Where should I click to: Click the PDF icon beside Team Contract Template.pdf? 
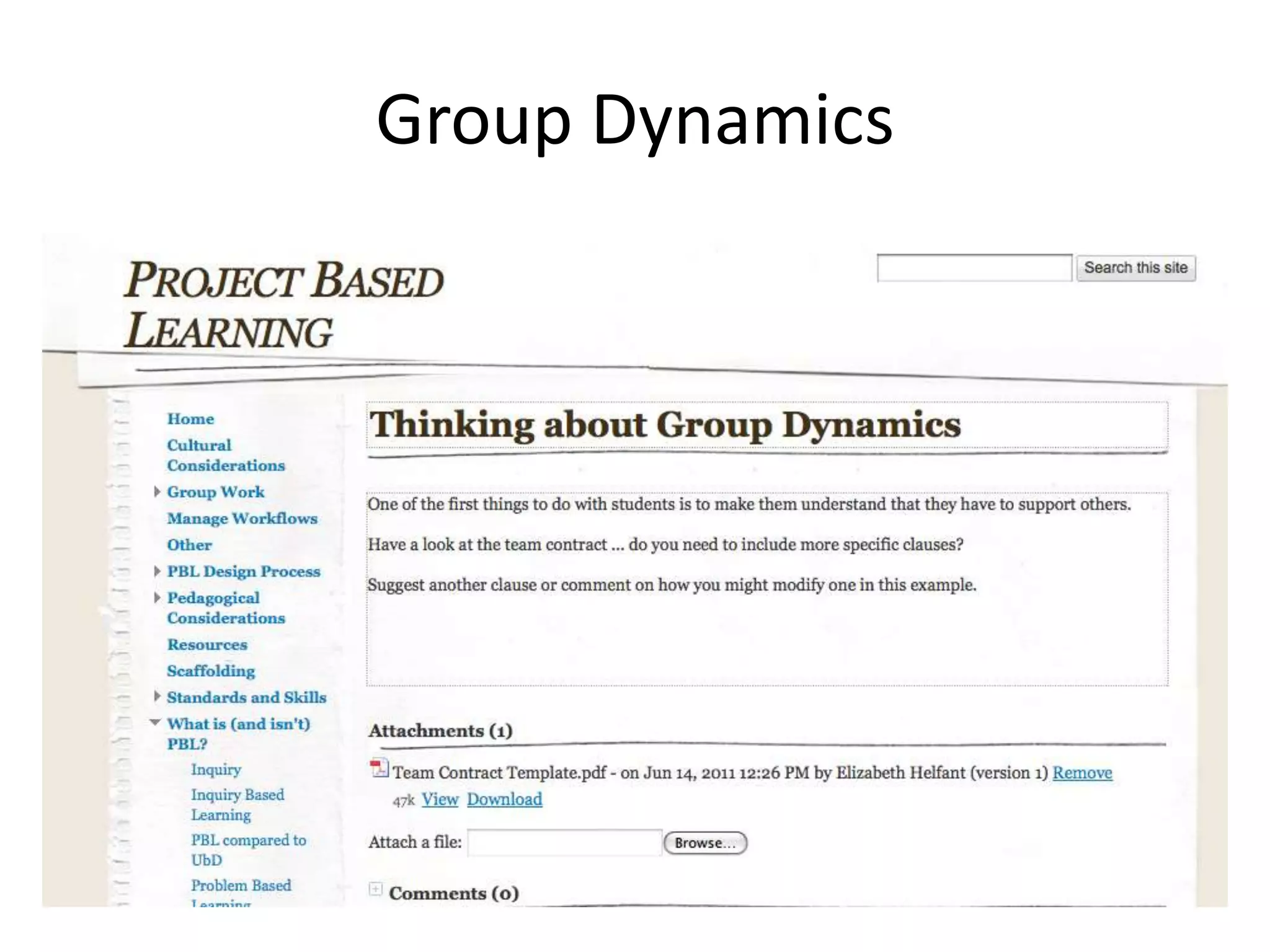pos(379,769)
